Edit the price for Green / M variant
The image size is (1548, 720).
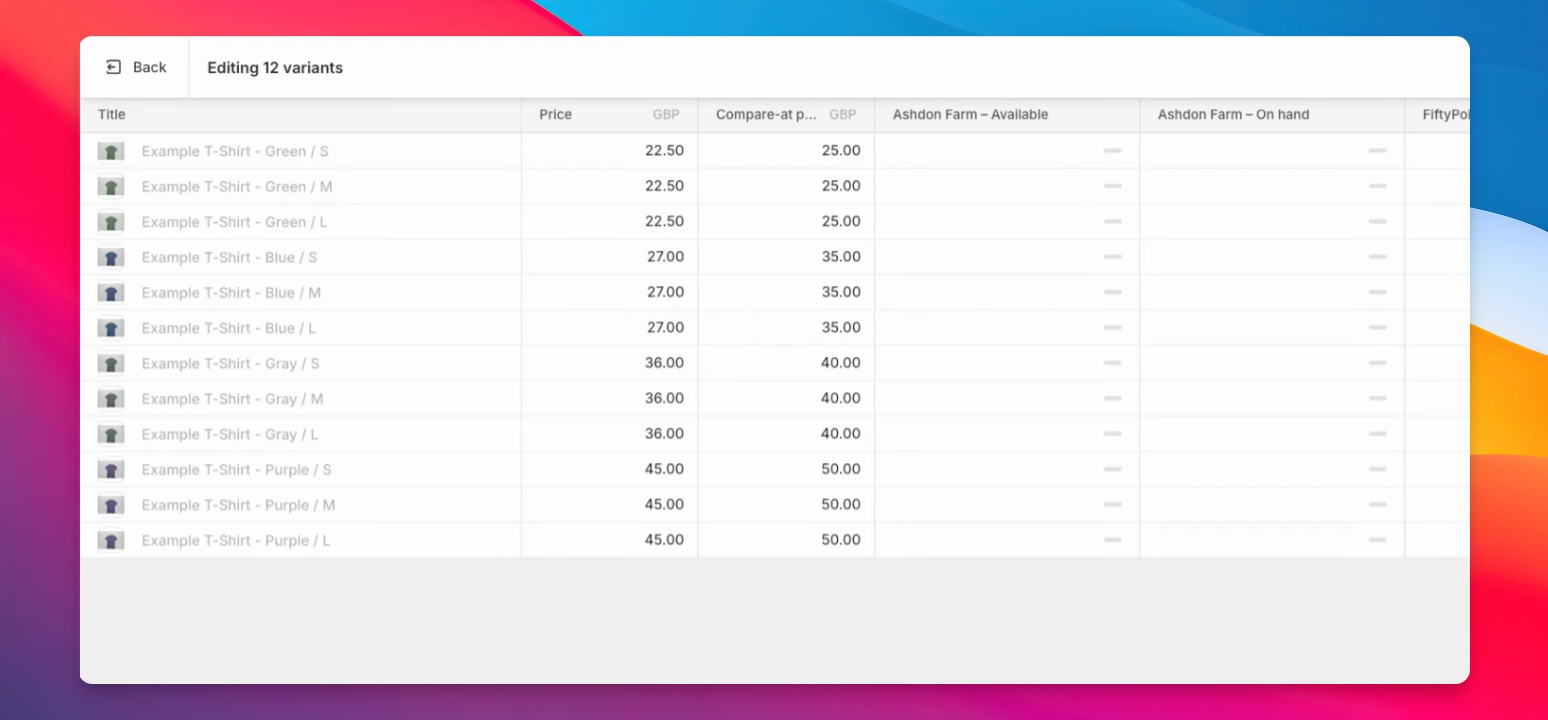(609, 186)
